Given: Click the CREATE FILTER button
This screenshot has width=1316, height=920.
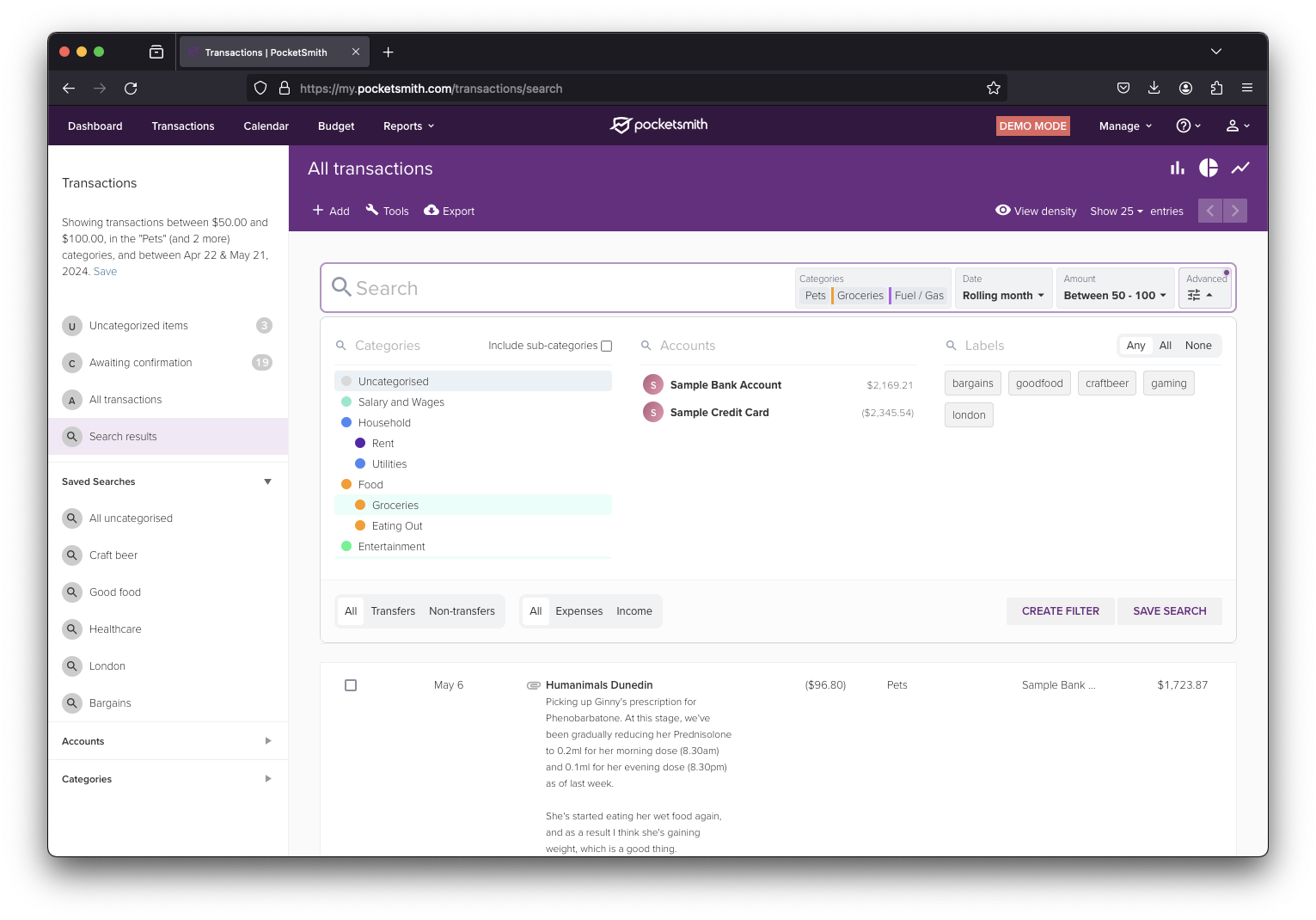Looking at the screenshot, I should pos(1060,611).
